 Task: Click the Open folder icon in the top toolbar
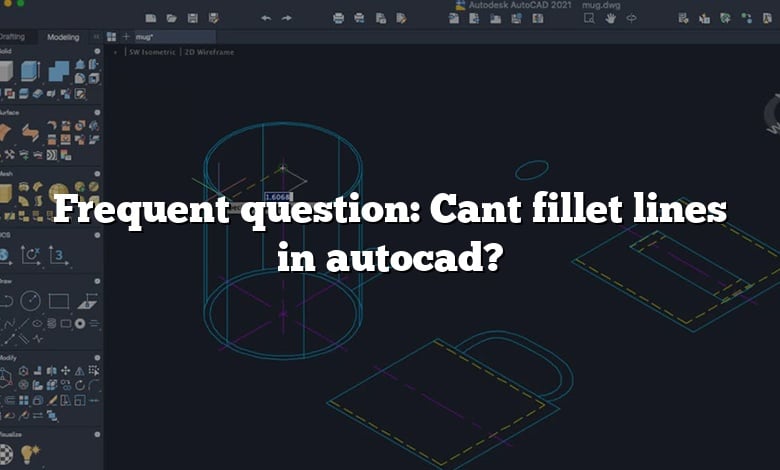(172, 18)
